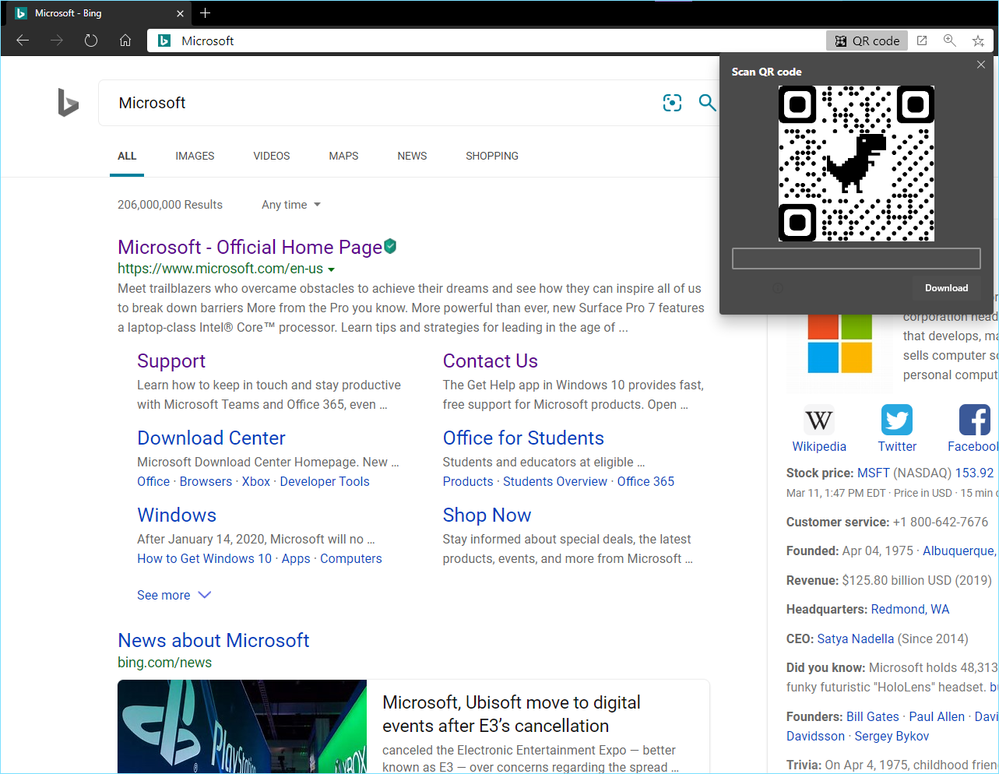Open Microsoft - Official Home Page result
This screenshot has height=774, width=999.
(250, 247)
